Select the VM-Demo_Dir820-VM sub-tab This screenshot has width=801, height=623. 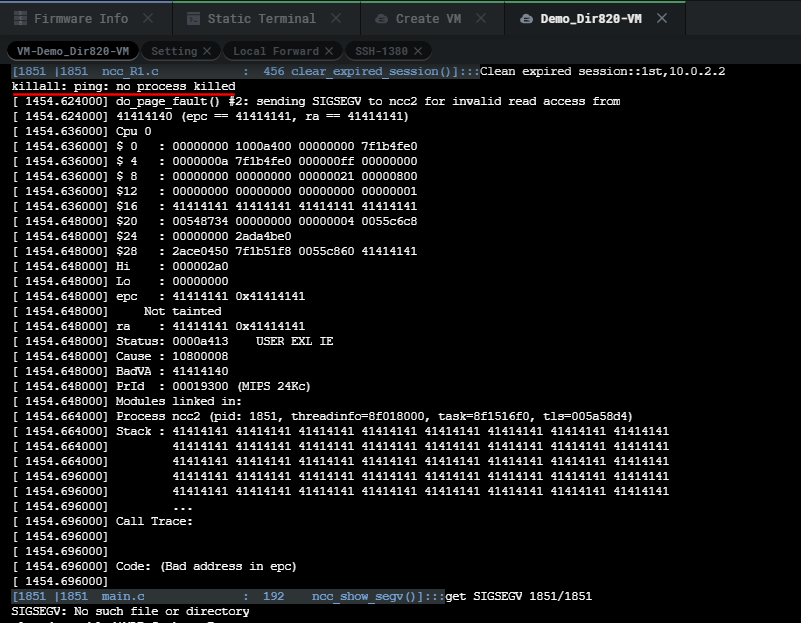click(73, 51)
